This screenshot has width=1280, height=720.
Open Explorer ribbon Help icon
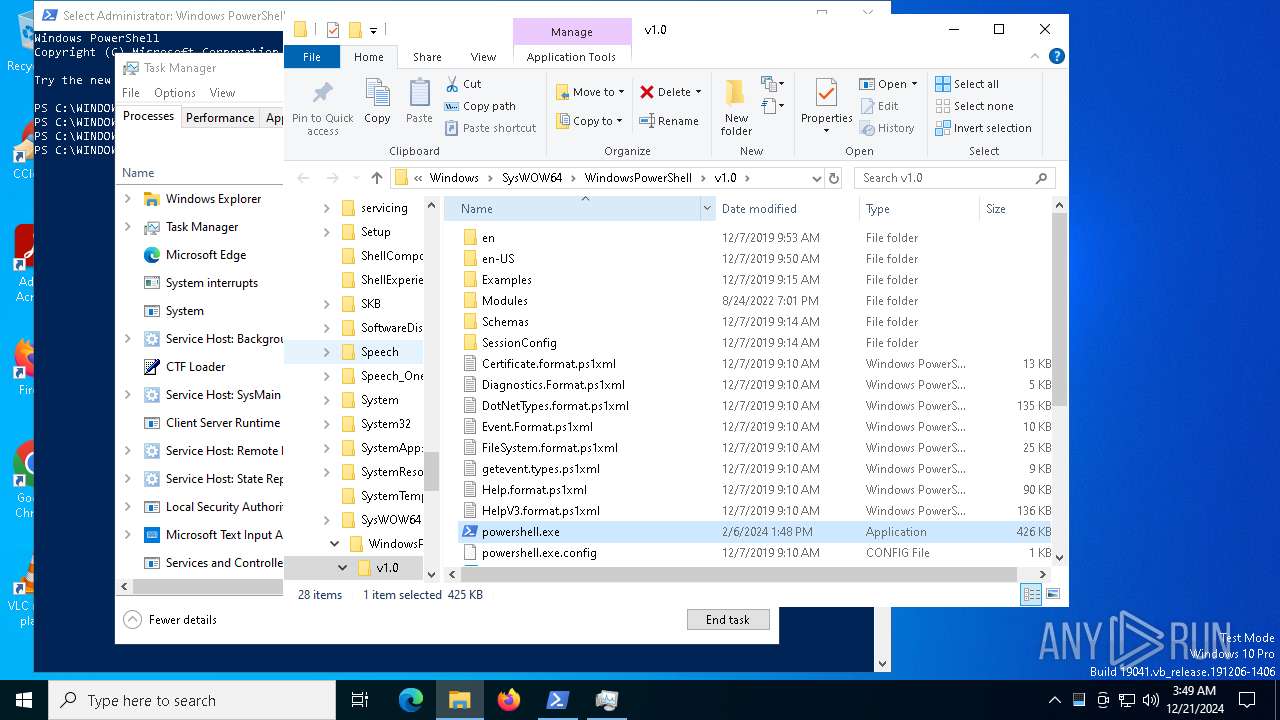click(x=1056, y=57)
